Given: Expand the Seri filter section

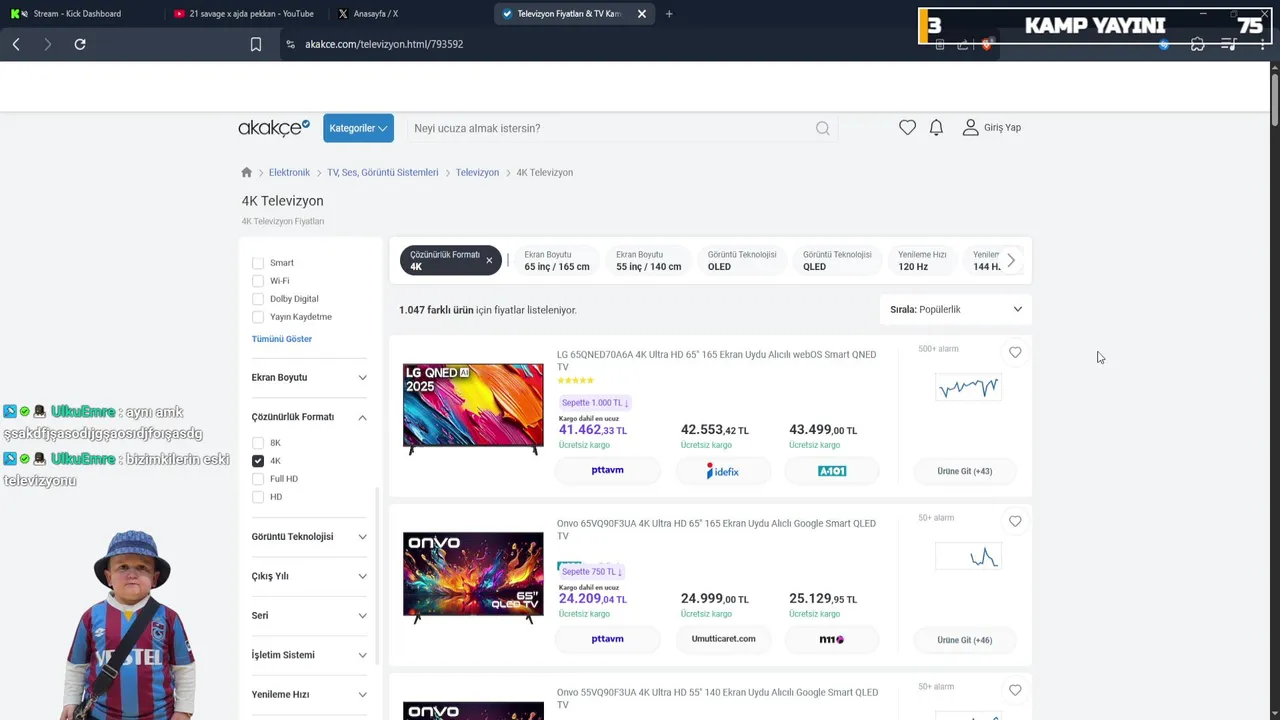Looking at the screenshot, I should (309, 616).
